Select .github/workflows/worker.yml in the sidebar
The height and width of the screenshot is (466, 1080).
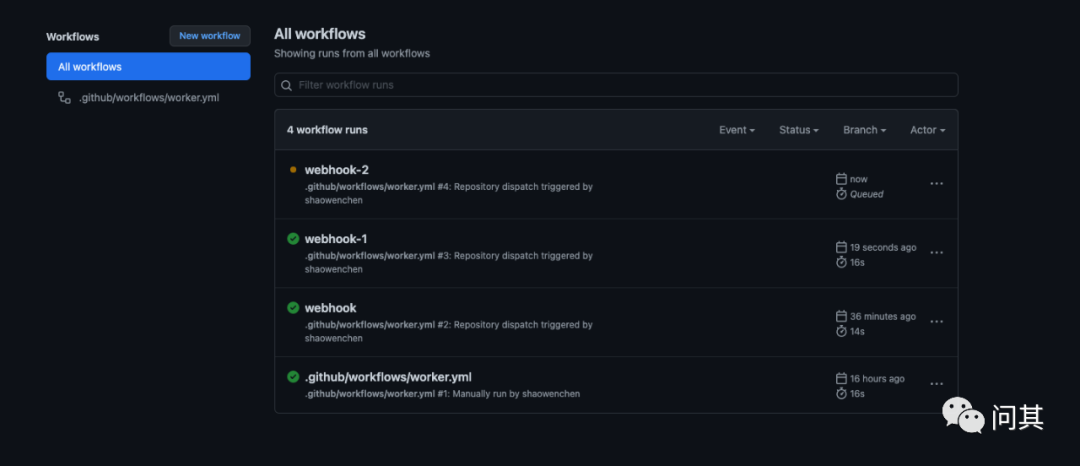click(149, 98)
